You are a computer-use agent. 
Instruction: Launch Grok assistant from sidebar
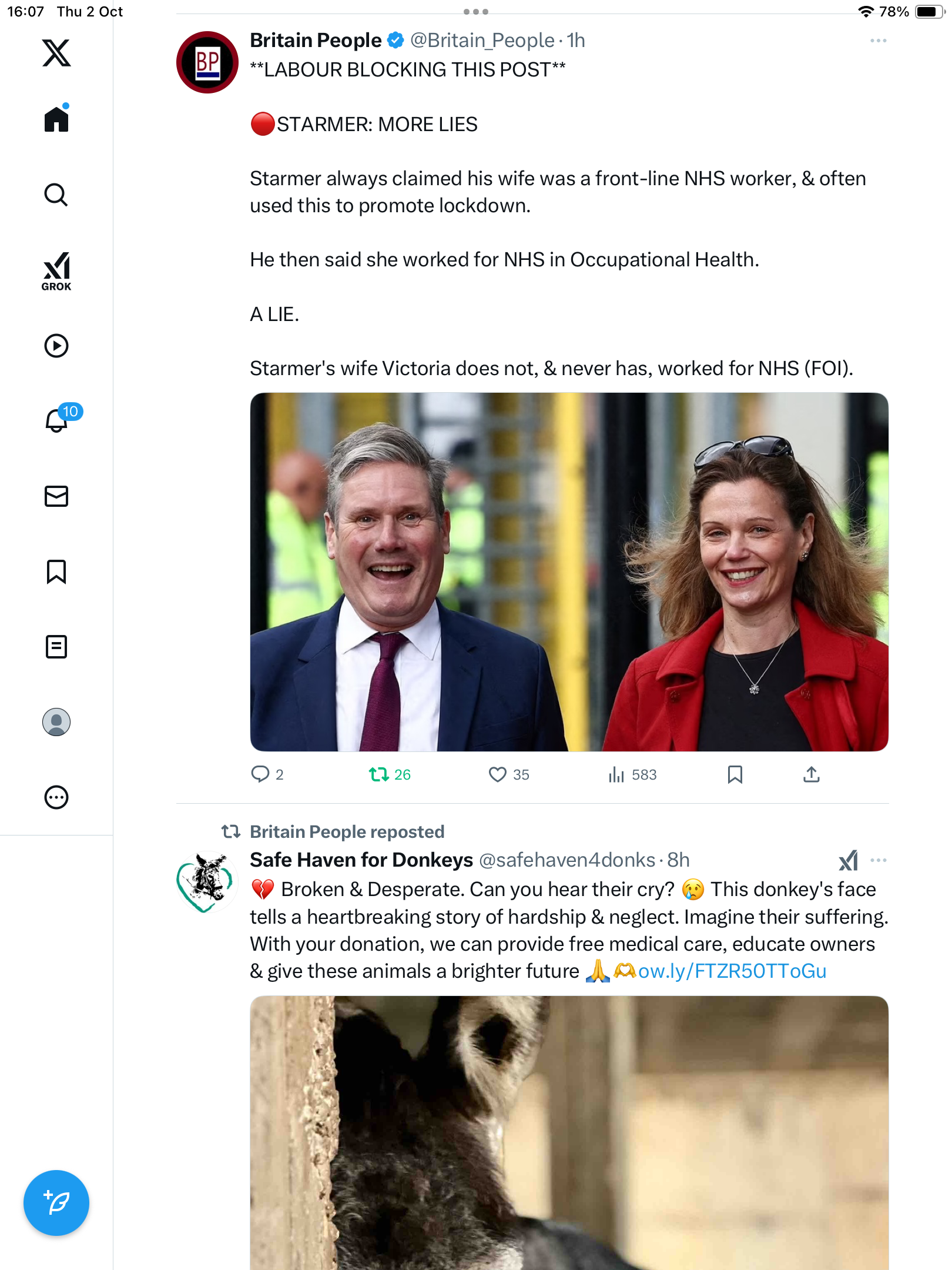(56, 272)
